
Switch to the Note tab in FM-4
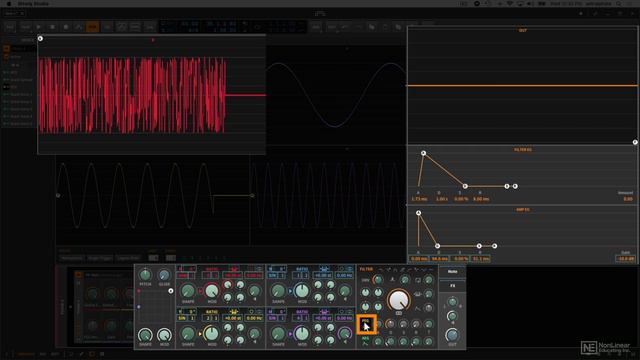(452, 271)
